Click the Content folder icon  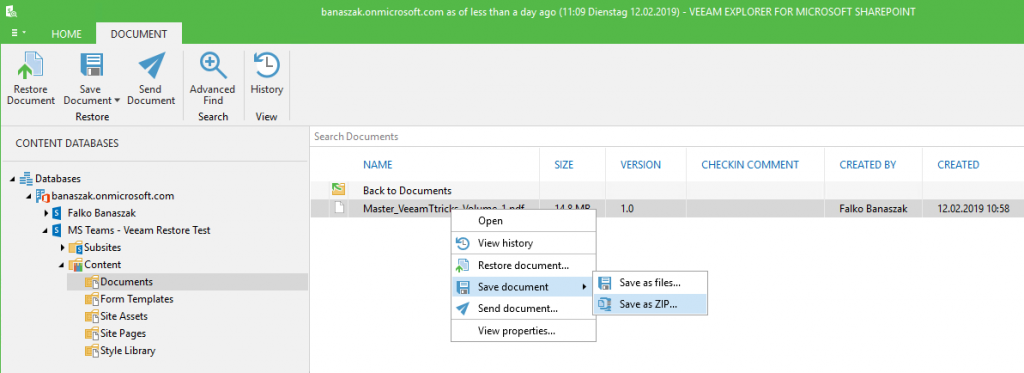[76, 265]
